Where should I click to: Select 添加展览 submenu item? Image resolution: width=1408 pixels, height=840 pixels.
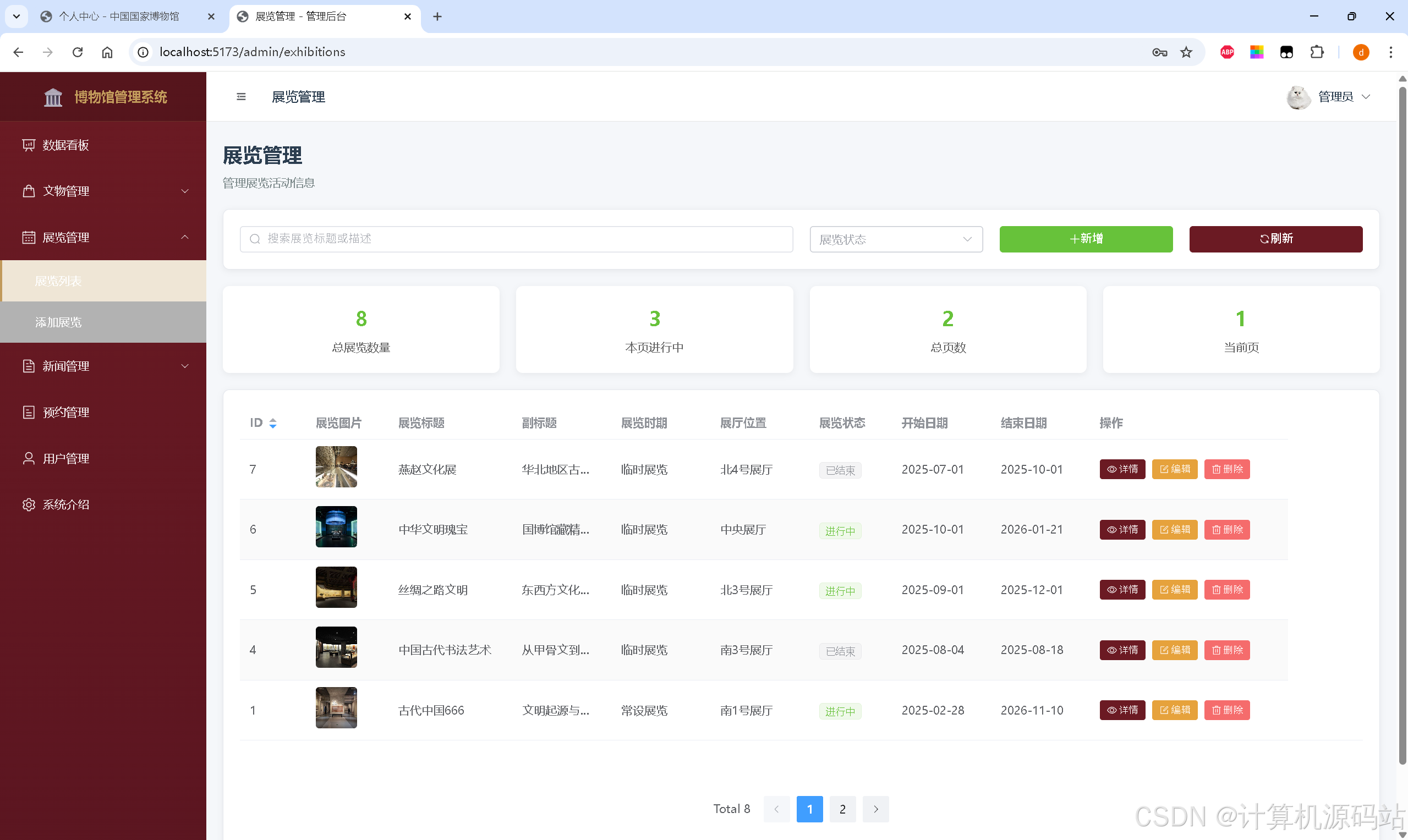(x=58, y=322)
